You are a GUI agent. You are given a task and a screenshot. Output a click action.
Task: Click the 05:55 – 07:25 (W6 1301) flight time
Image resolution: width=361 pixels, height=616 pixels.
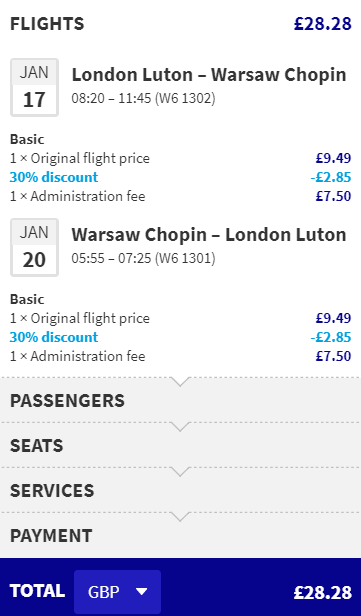coord(143,258)
